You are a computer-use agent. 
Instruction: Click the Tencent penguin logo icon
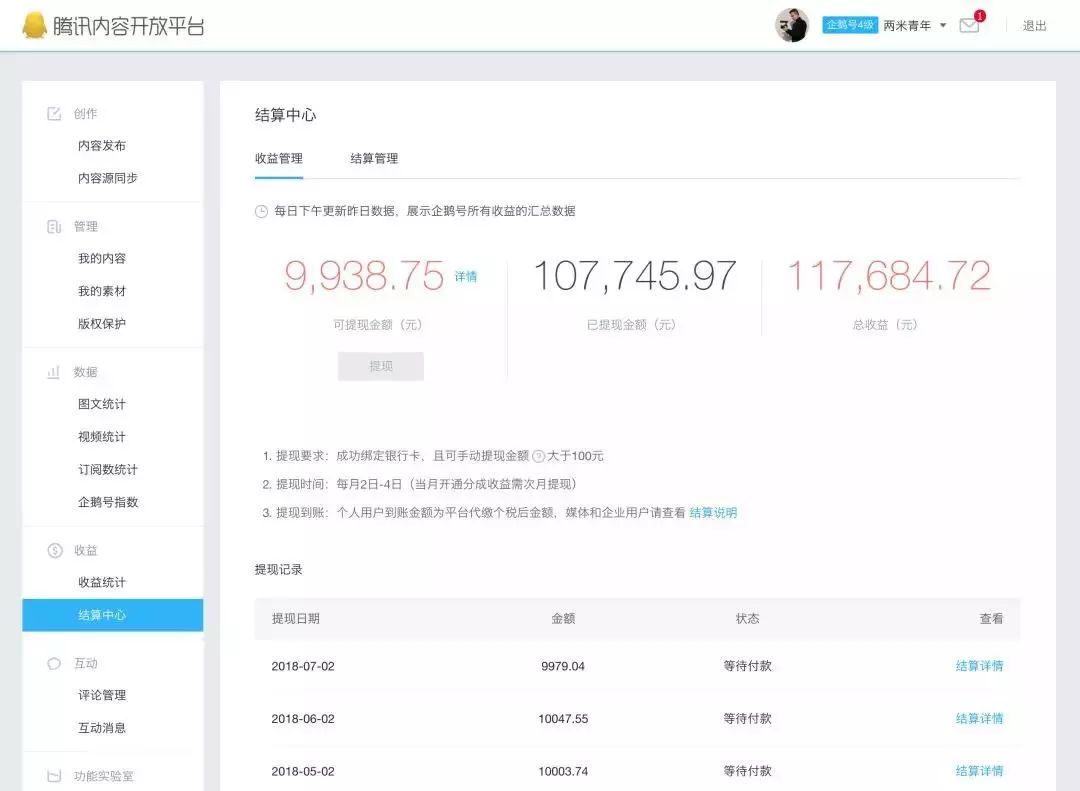pos(34,25)
